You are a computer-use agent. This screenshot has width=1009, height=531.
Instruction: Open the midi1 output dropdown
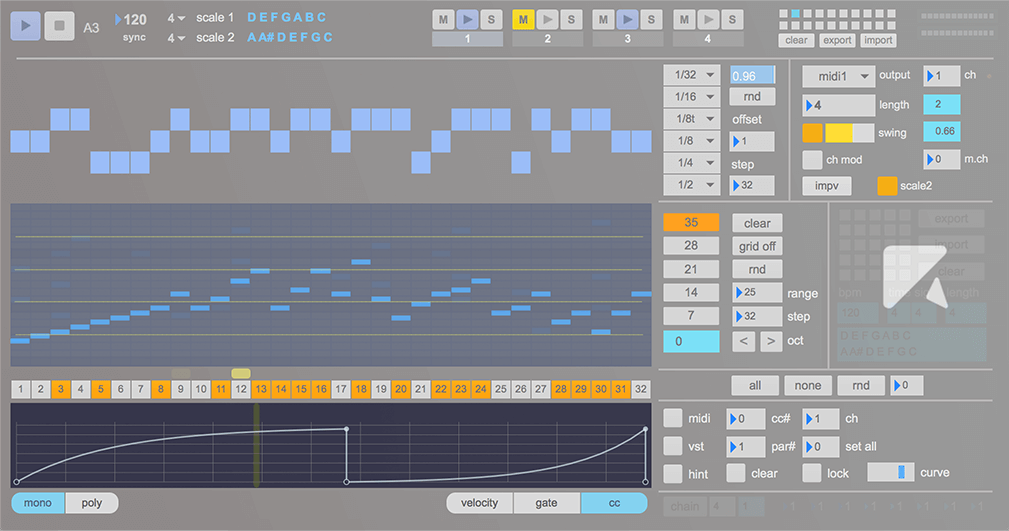[838, 77]
